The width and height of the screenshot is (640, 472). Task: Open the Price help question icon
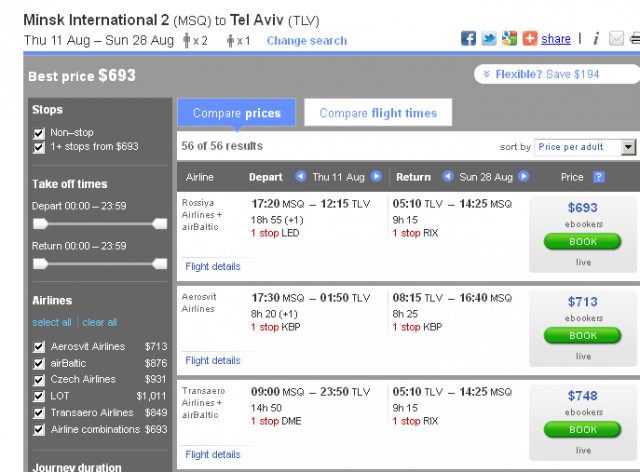(x=598, y=177)
